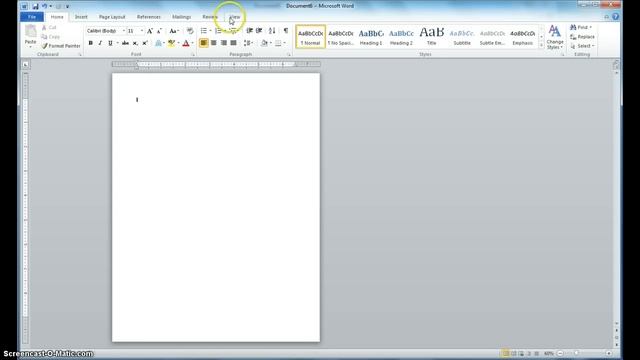Activate the Format Painter tool
The width and height of the screenshot is (640, 360).
click(61, 46)
